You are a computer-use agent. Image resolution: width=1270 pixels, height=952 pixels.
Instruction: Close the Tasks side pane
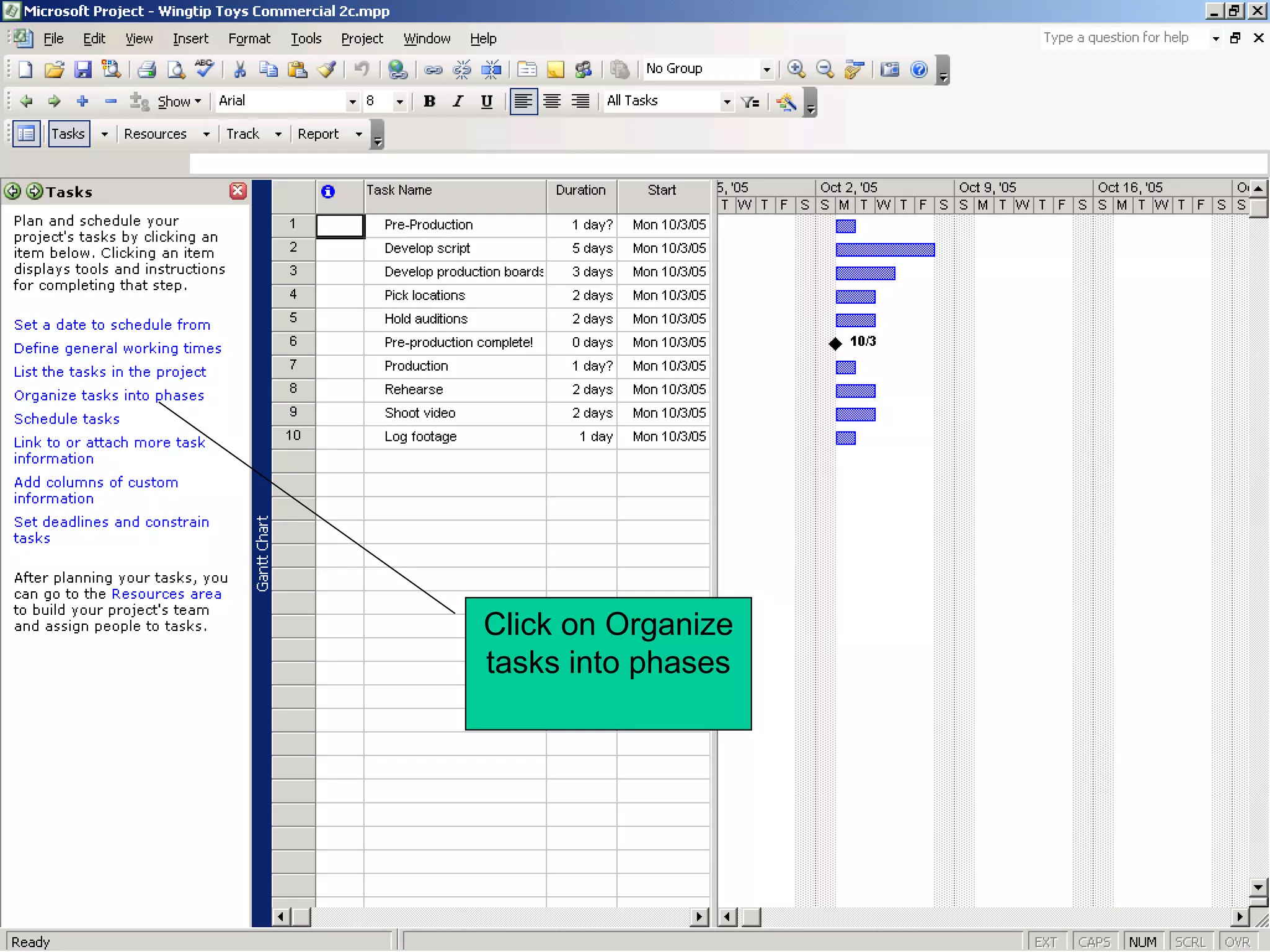point(238,191)
